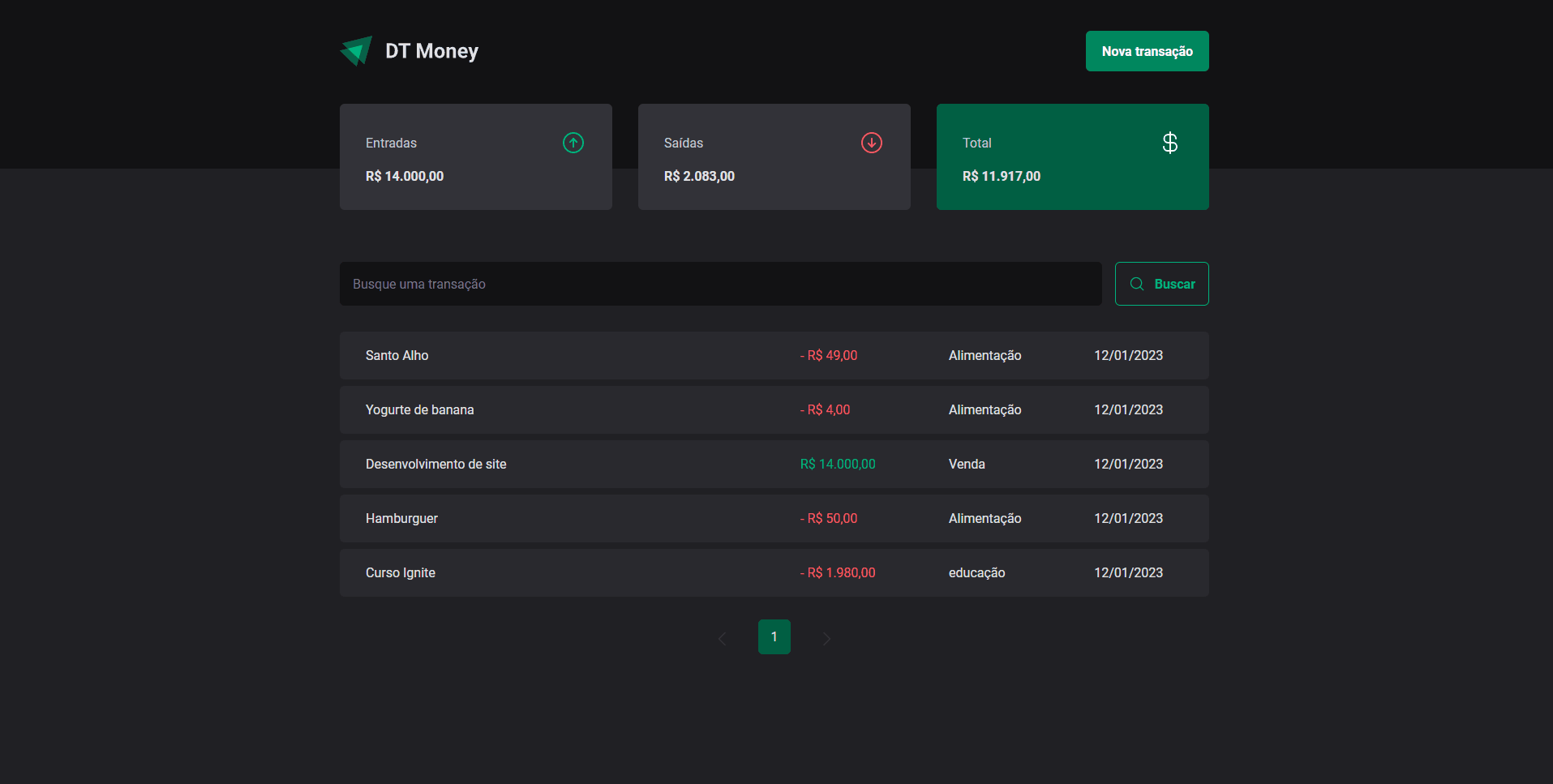This screenshot has height=784, width=1553.
Task: Click the magnifying glass search icon
Action: point(1137,284)
